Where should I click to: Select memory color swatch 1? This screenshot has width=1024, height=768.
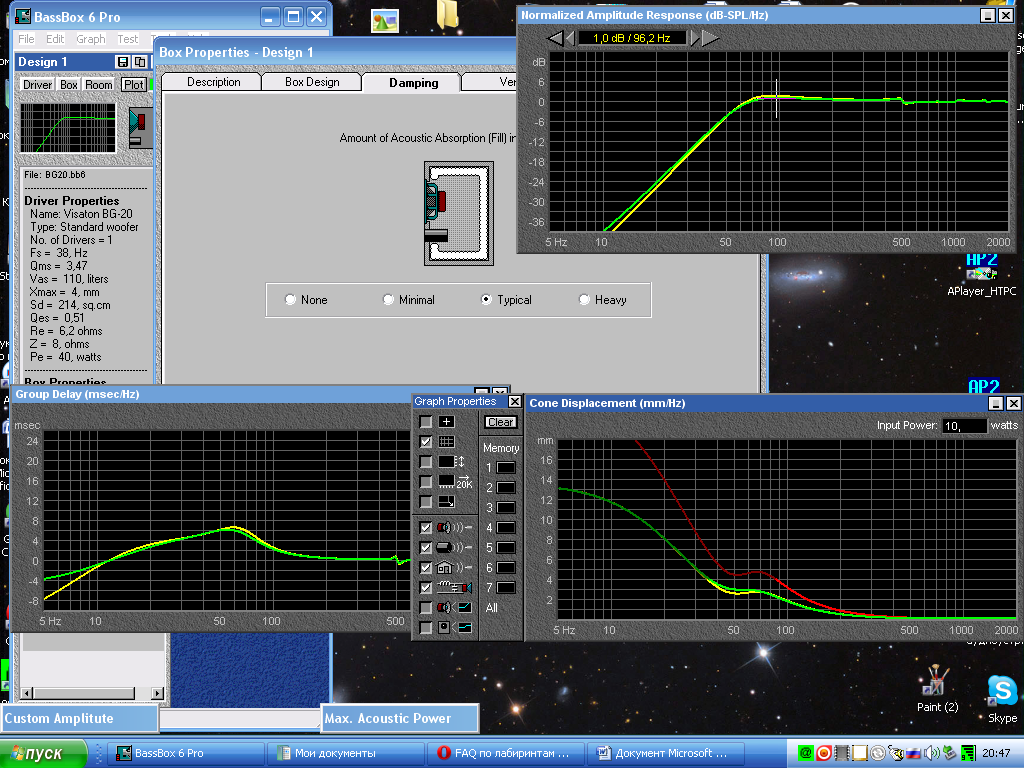[506, 468]
